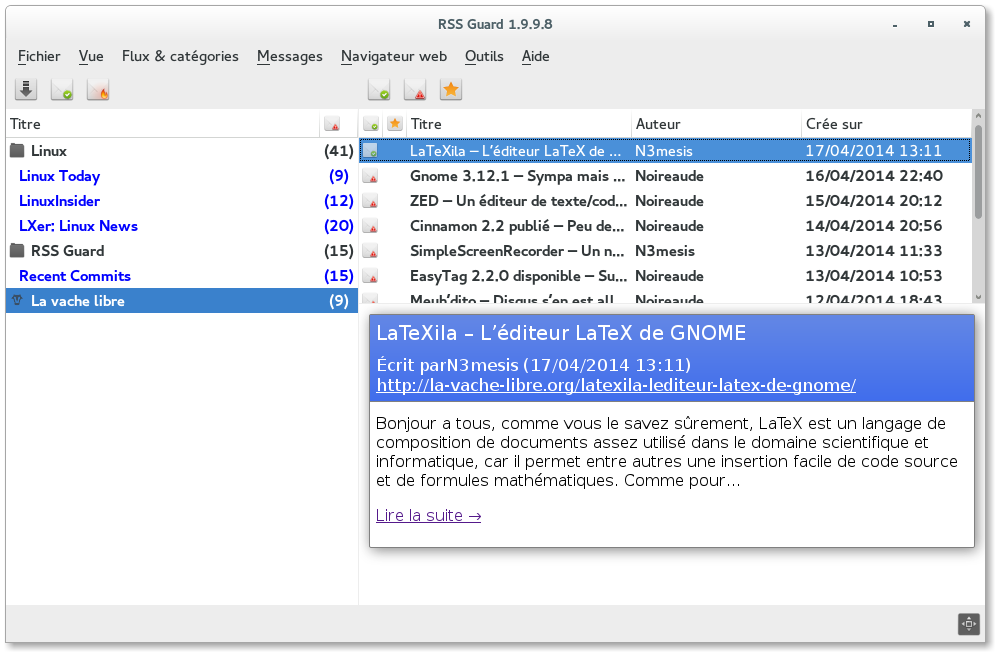Click the unread count (9) beside Linux Today
This screenshot has width=995, height=652.
pyautogui.click(x=339, y=176)
